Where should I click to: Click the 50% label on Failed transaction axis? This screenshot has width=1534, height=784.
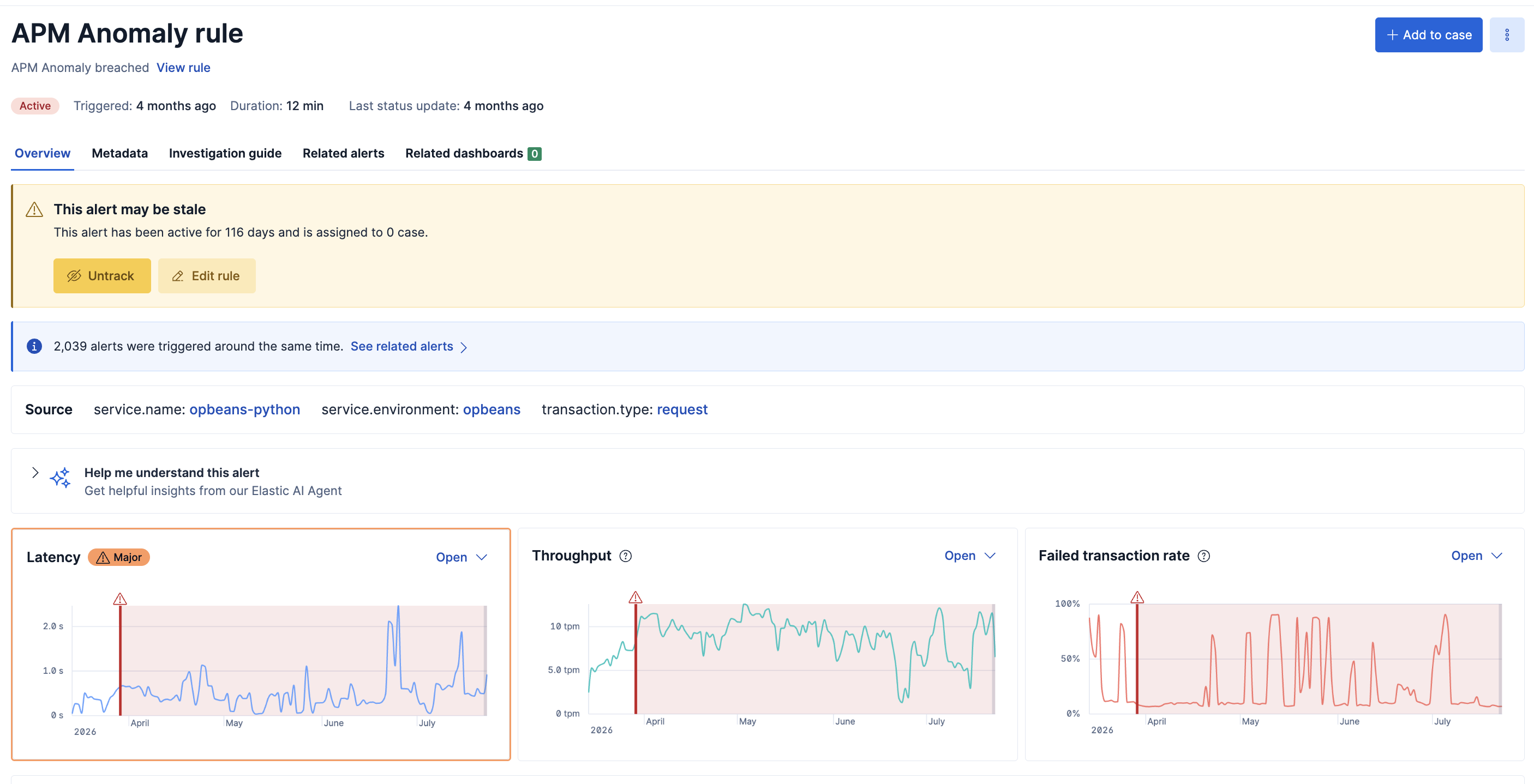(x=1070, y=658)
